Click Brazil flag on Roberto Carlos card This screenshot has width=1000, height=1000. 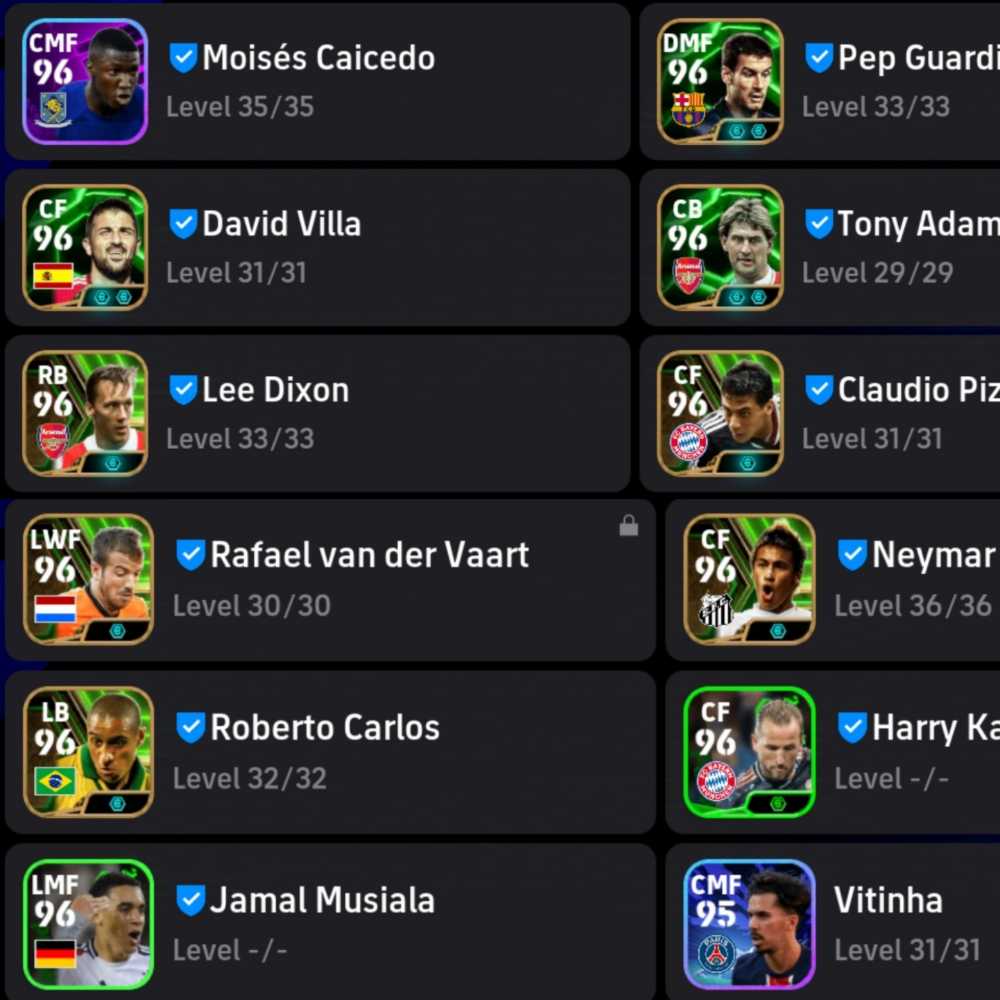[x=55, y=781]
